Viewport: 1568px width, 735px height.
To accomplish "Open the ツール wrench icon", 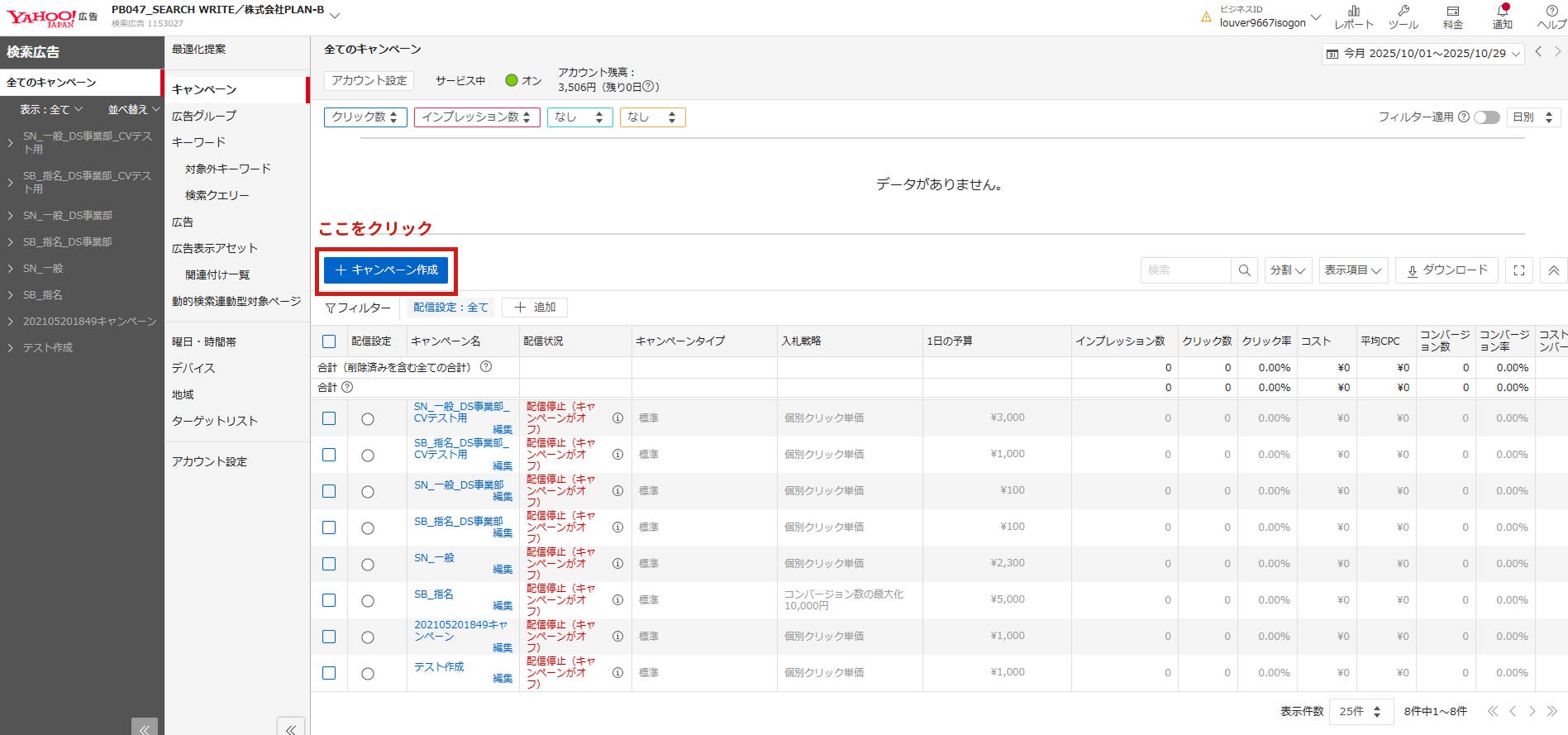I will [x=1404, y=17].
